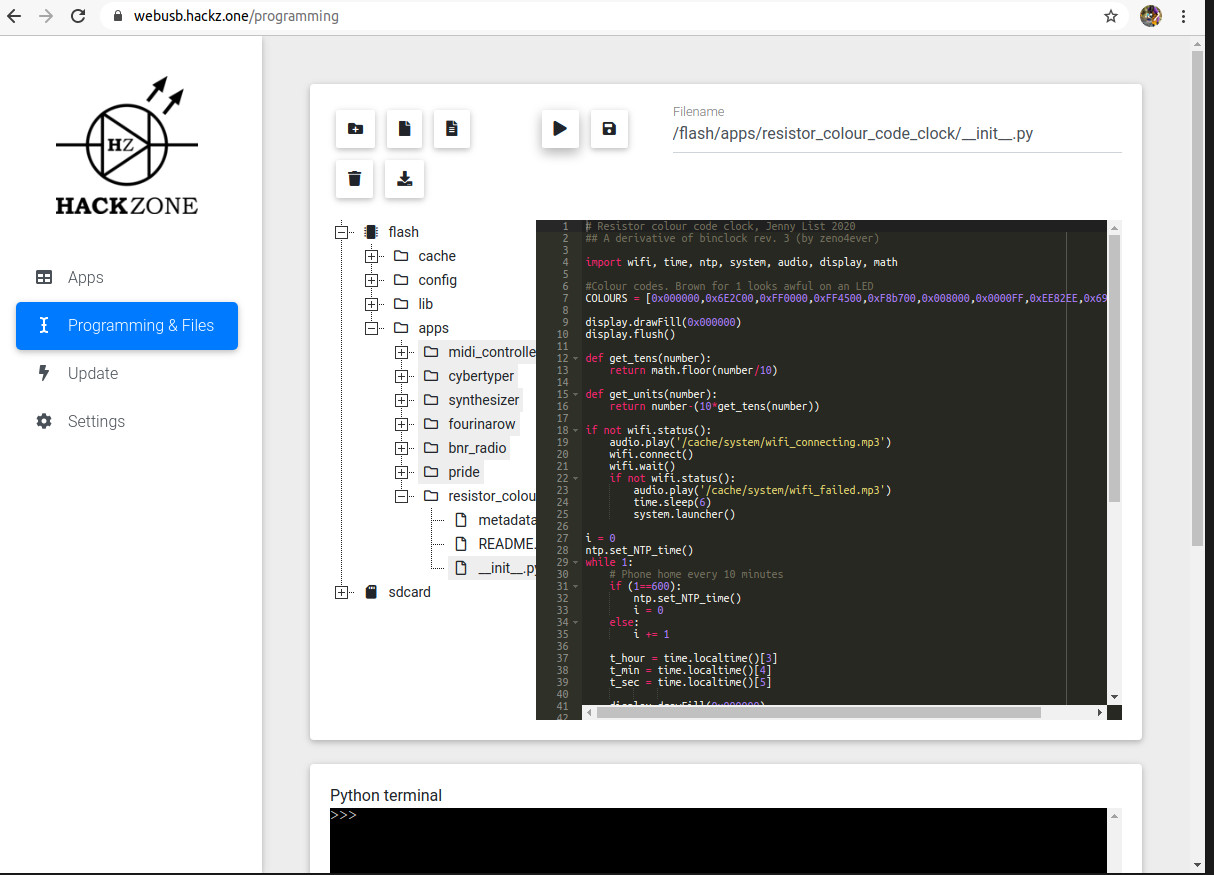Image resolution: width=1214 pixels, height=875 pixels.
Task: Expand the sdcard node
Action: click(342, 592)
